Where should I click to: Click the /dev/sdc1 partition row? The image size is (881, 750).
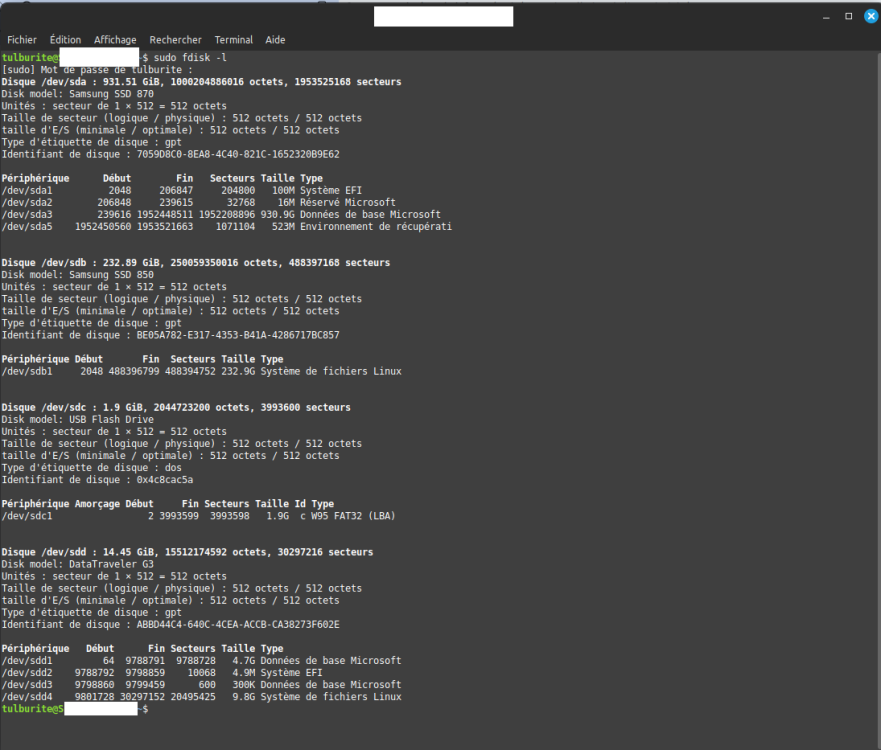point(198,516)
